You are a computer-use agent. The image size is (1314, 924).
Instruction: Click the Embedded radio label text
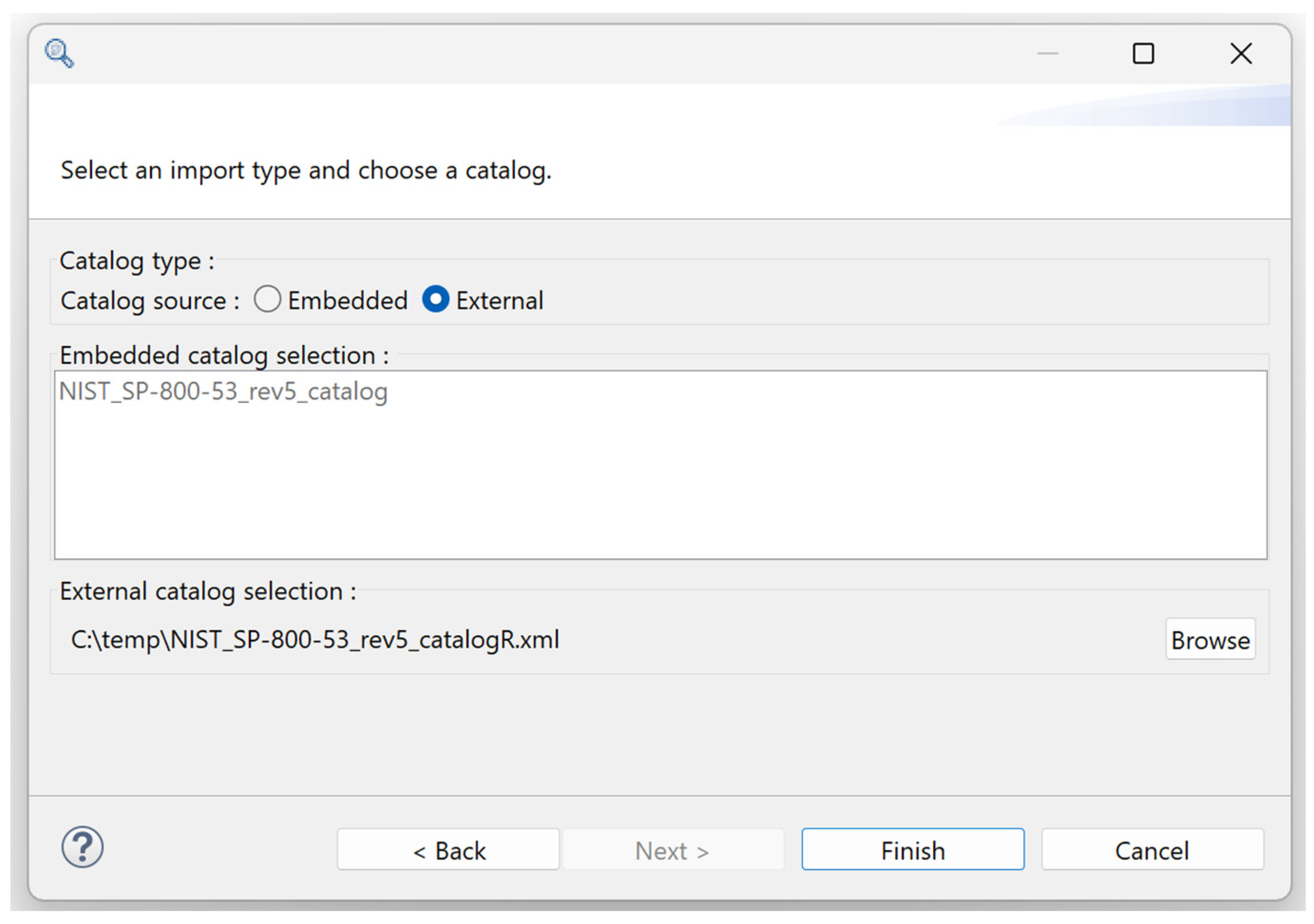point(347,301)
